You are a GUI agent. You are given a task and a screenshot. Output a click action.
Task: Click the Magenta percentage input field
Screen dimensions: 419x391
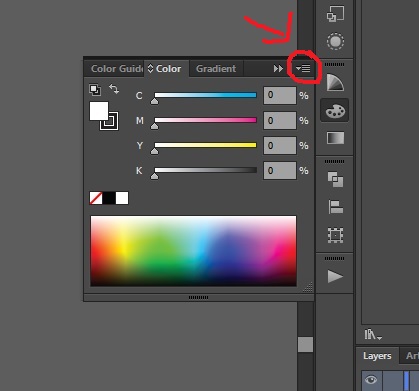click(x=280, y=120)
